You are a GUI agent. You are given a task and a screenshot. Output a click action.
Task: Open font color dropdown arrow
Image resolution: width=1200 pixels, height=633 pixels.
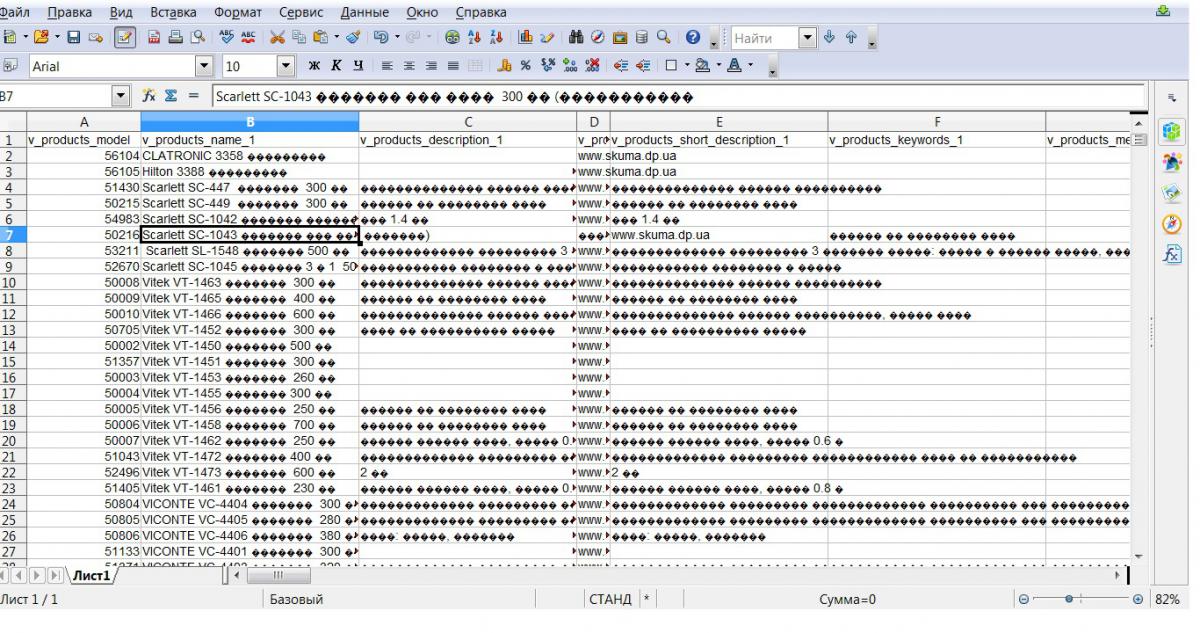(x=752, y=67)
